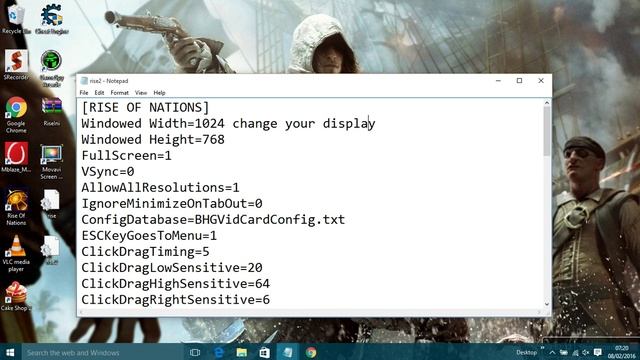
Task: Click the Notepad vertical scrollbar thumb
Action: pyautogui.click(x=547, y=131)
